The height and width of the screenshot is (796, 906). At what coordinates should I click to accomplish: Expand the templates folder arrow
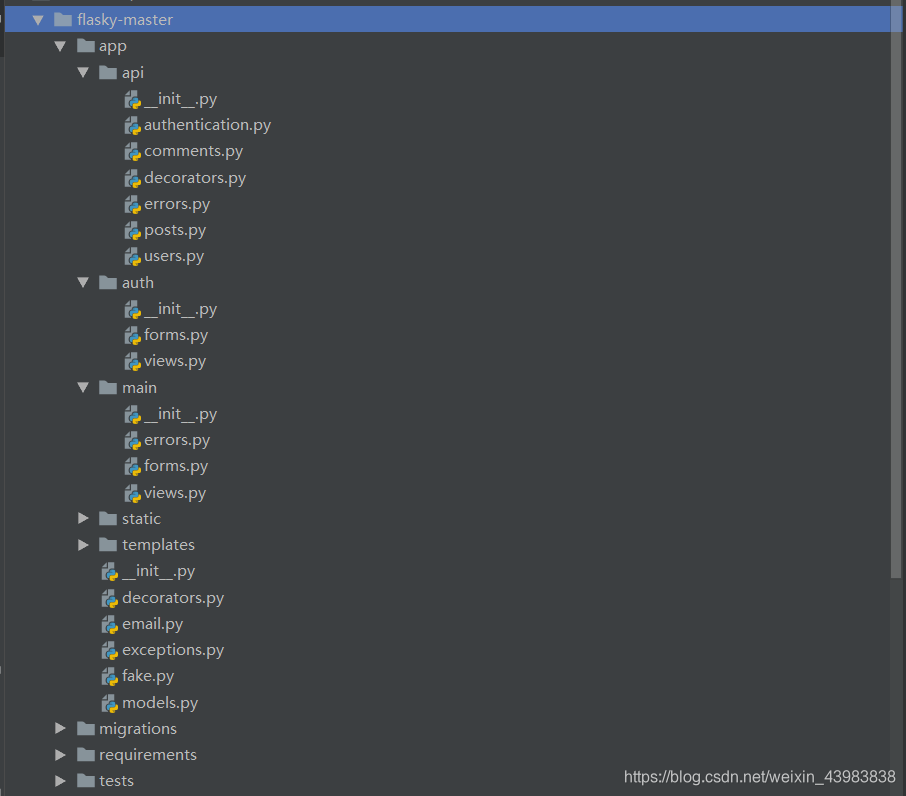coord(83,545)
